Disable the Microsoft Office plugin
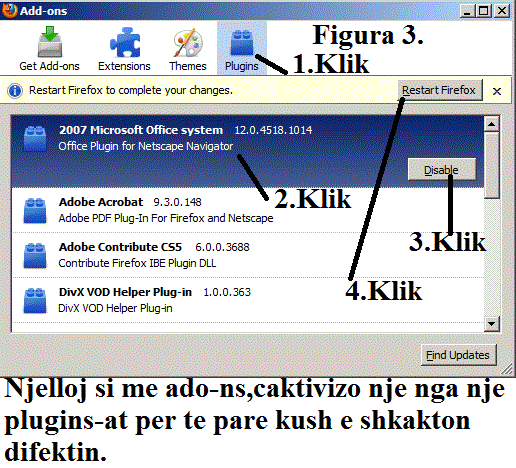Screen dimensions: 516x468 click(x=442, y=170)
